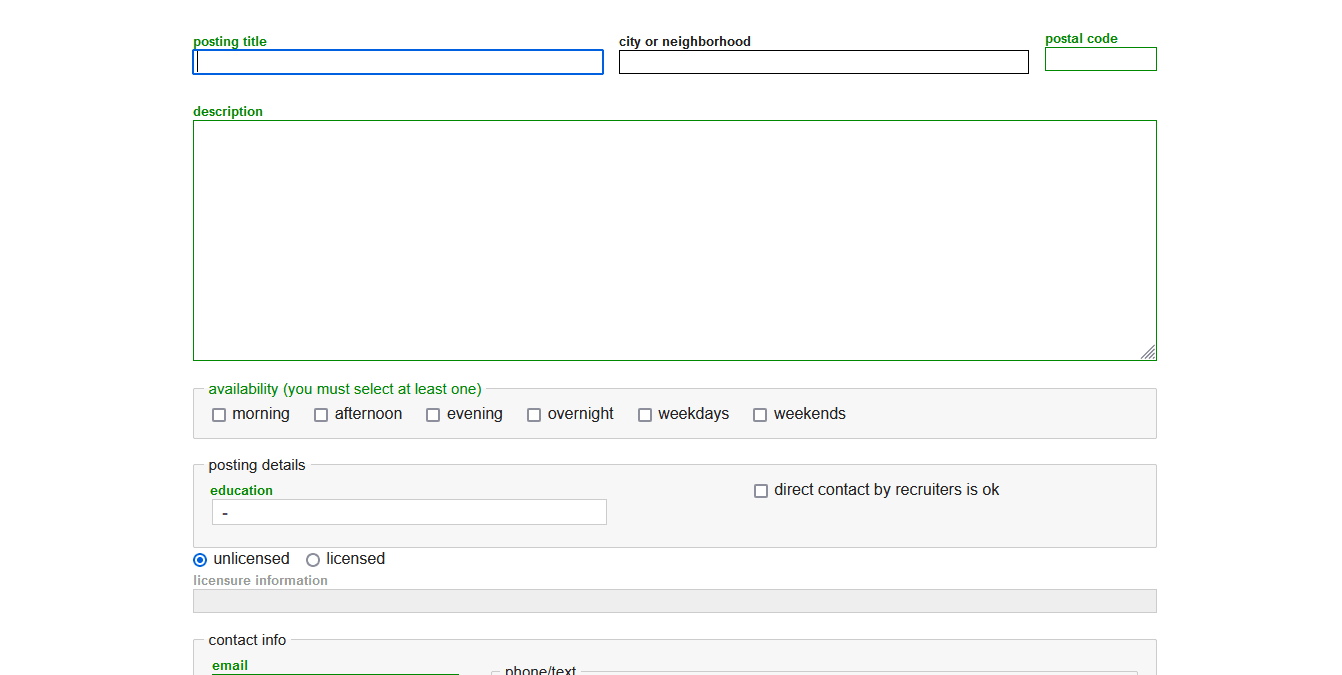Image resolution: width=1342 pixels, height=675 pixels.
Task: Enable evening availability
Action: [433, 415]
